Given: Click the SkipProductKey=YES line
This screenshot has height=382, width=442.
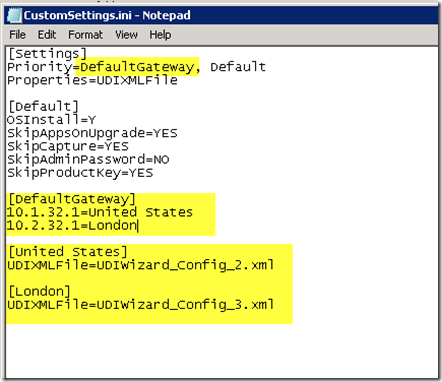Looking at the screenshot, I should click(x=80, y=173).
